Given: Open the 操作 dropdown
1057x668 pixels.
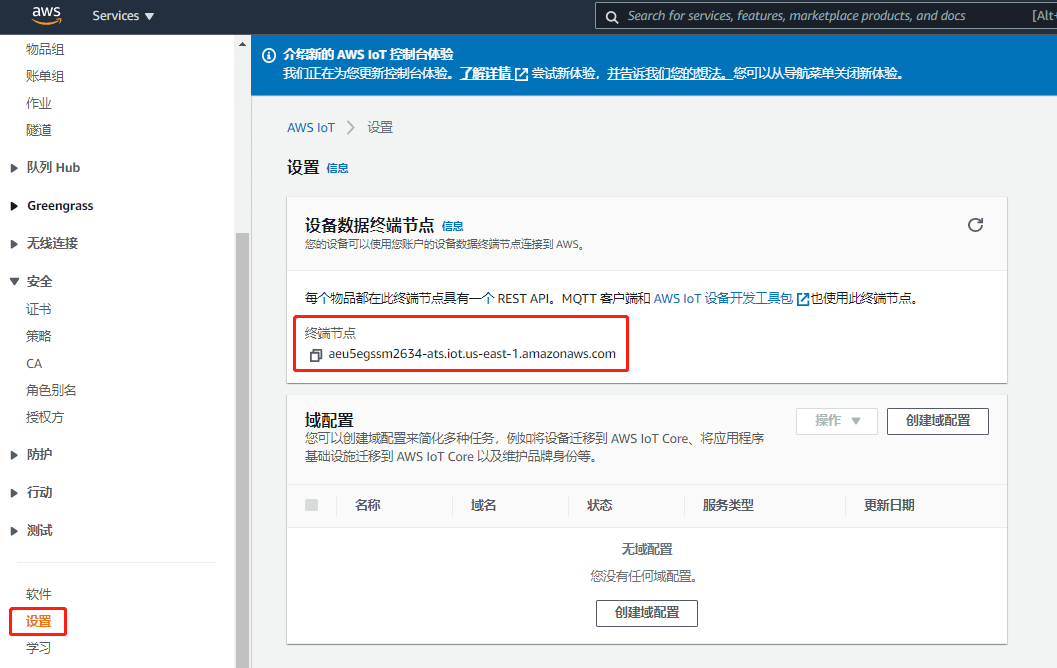Looking at the screenshot, I should click(837, 421).
